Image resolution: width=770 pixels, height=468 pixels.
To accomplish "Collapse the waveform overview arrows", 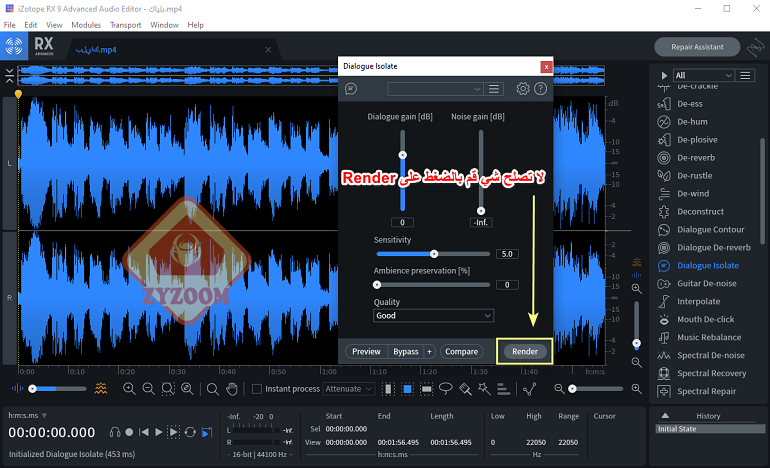I will click(9, 76).
